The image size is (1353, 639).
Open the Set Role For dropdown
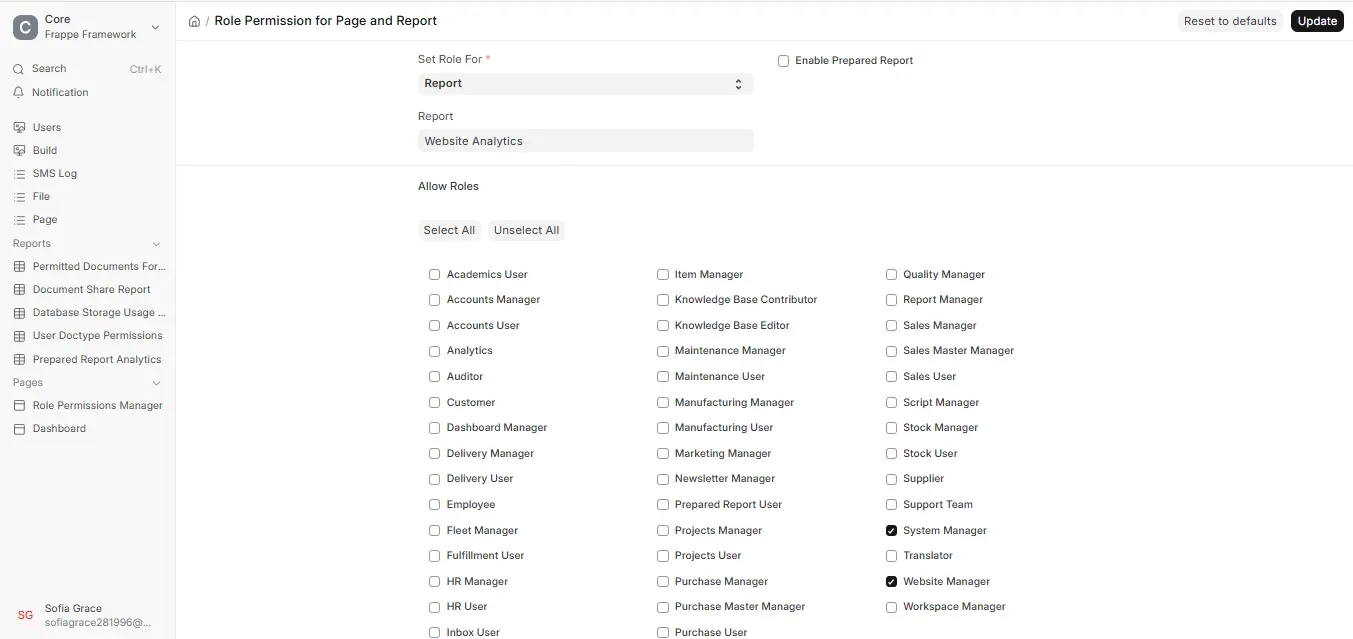pyautogui.click(x=585, y=84)
